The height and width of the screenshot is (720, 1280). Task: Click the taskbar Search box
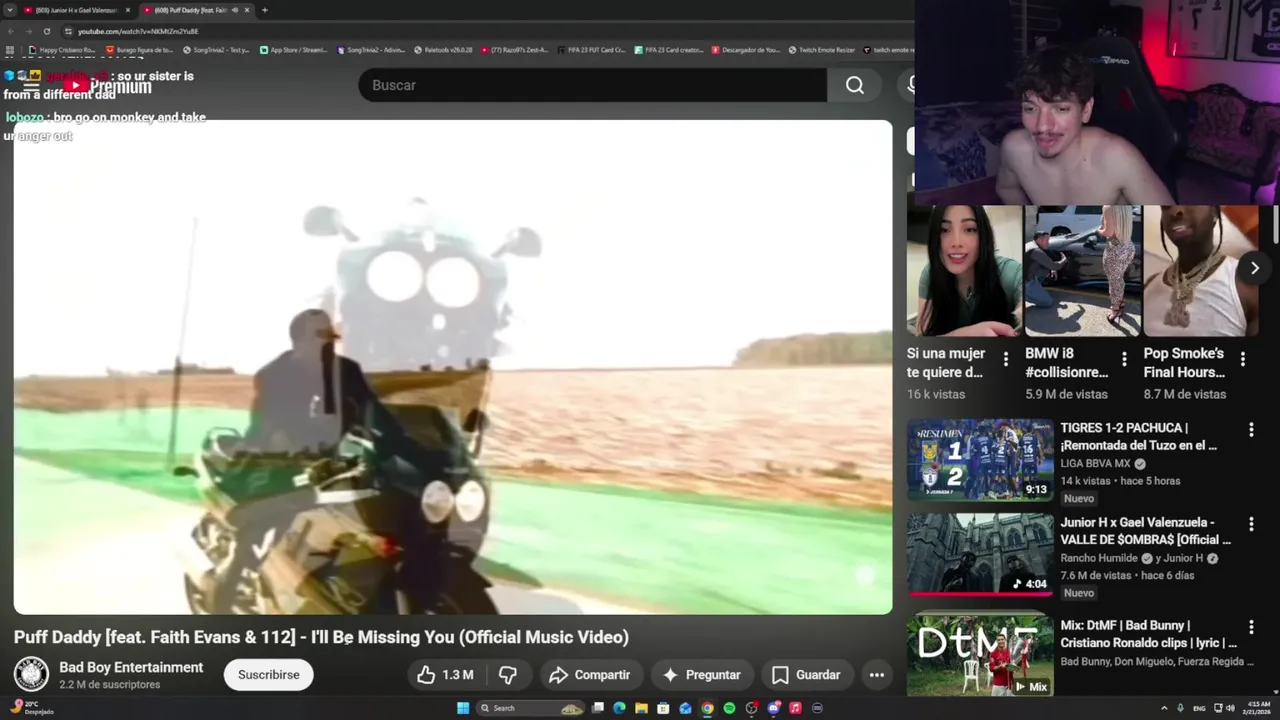[x=530, y=708]
